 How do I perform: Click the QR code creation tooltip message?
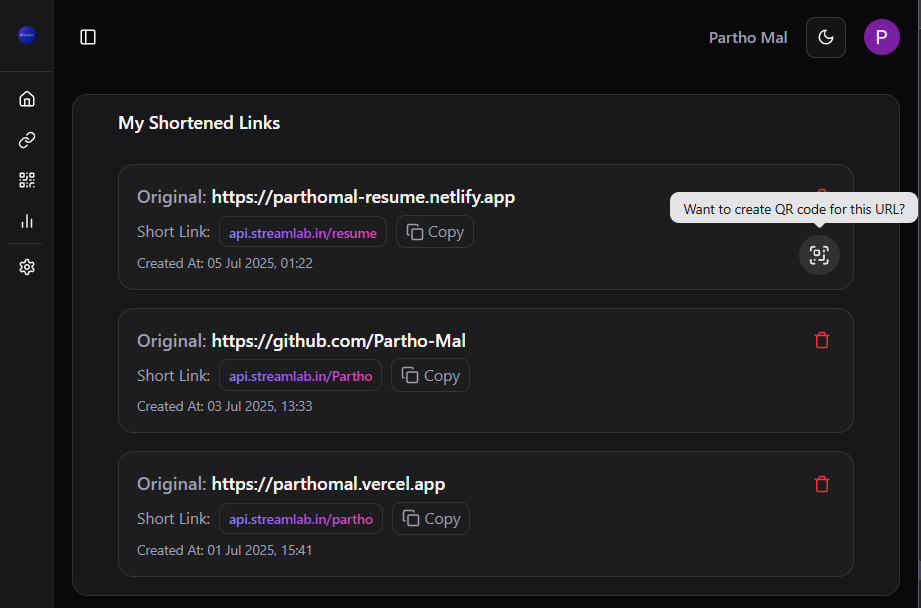pyautogui.click(x=794, y=208)
